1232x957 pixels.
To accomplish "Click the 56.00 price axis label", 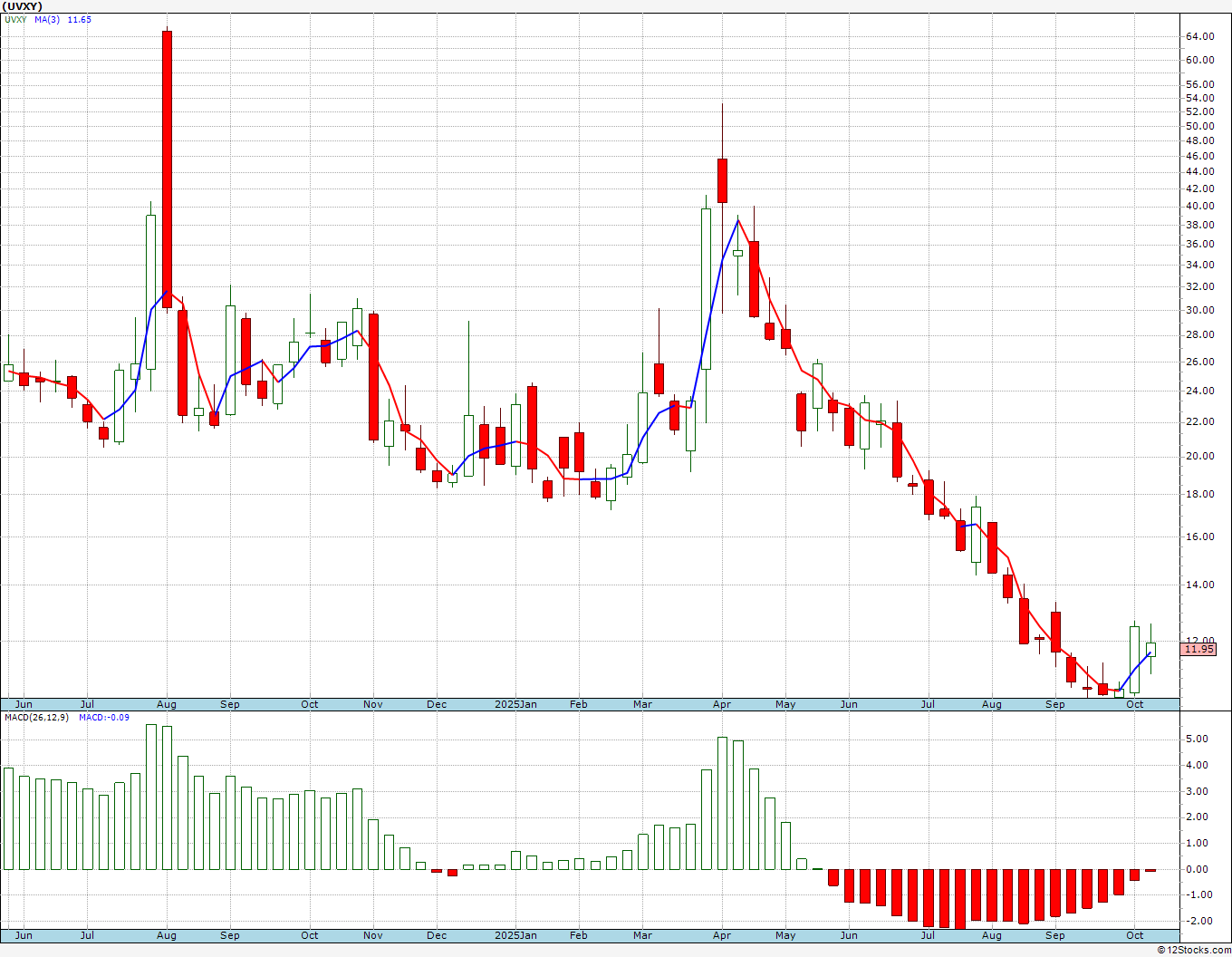I will point(1200,84).
